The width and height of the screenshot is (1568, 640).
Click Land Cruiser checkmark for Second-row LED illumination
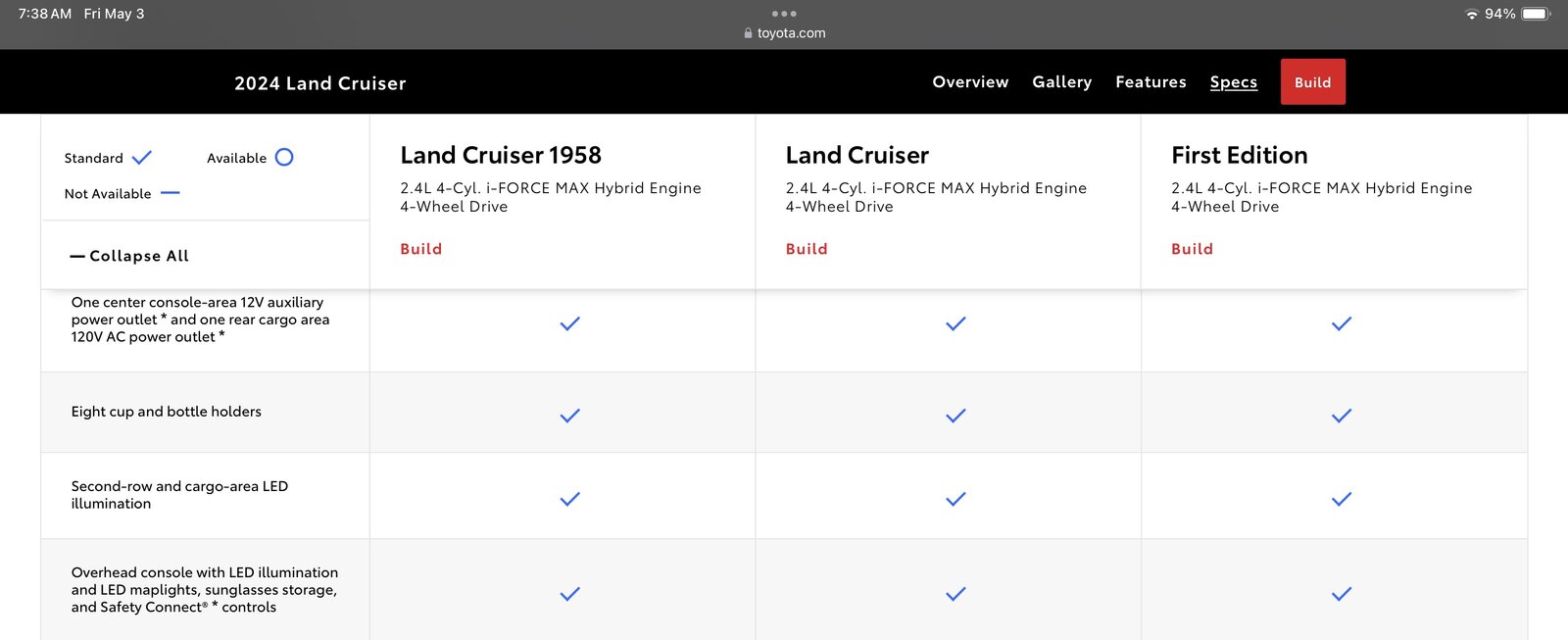click(x=955, y=499)
